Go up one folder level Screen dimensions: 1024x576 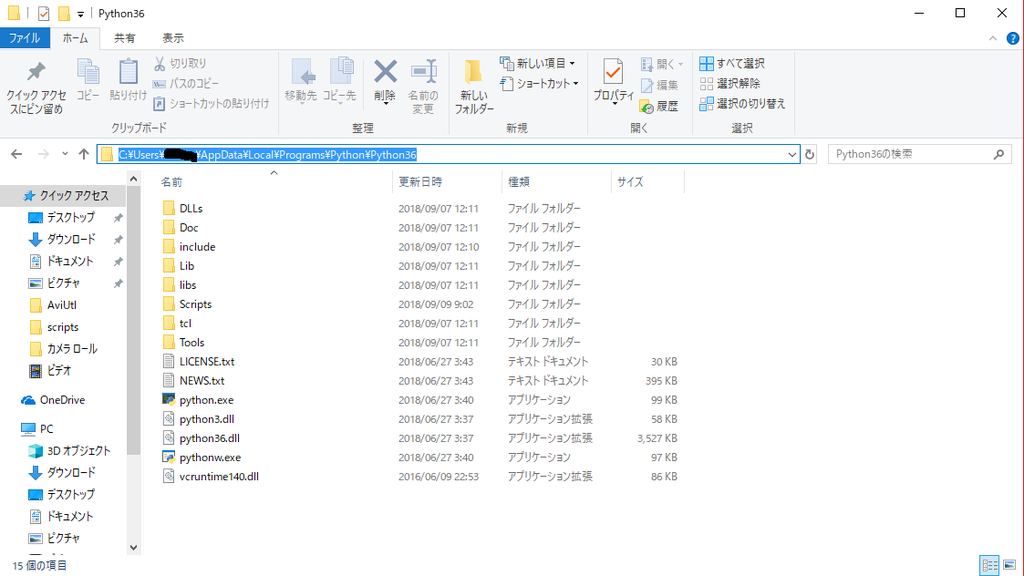coord(84,154)
